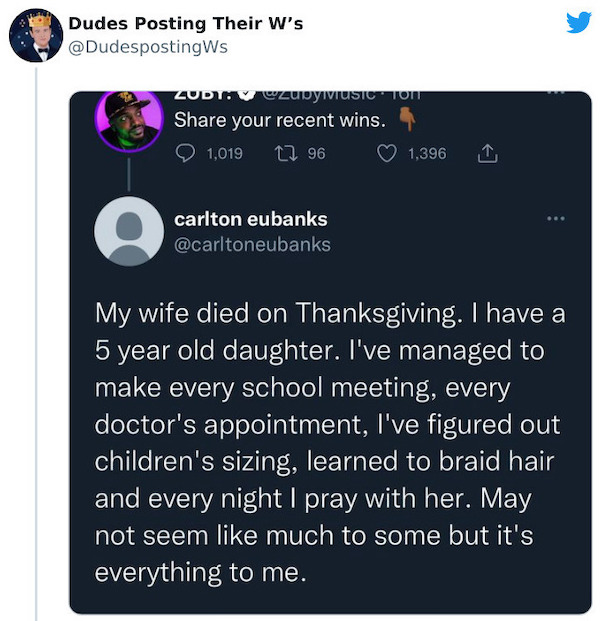The height and width of the screenshot is (621, 600).
Task: Open the "Dudes Posting Their W's" profile name
Action: (185, 23)
